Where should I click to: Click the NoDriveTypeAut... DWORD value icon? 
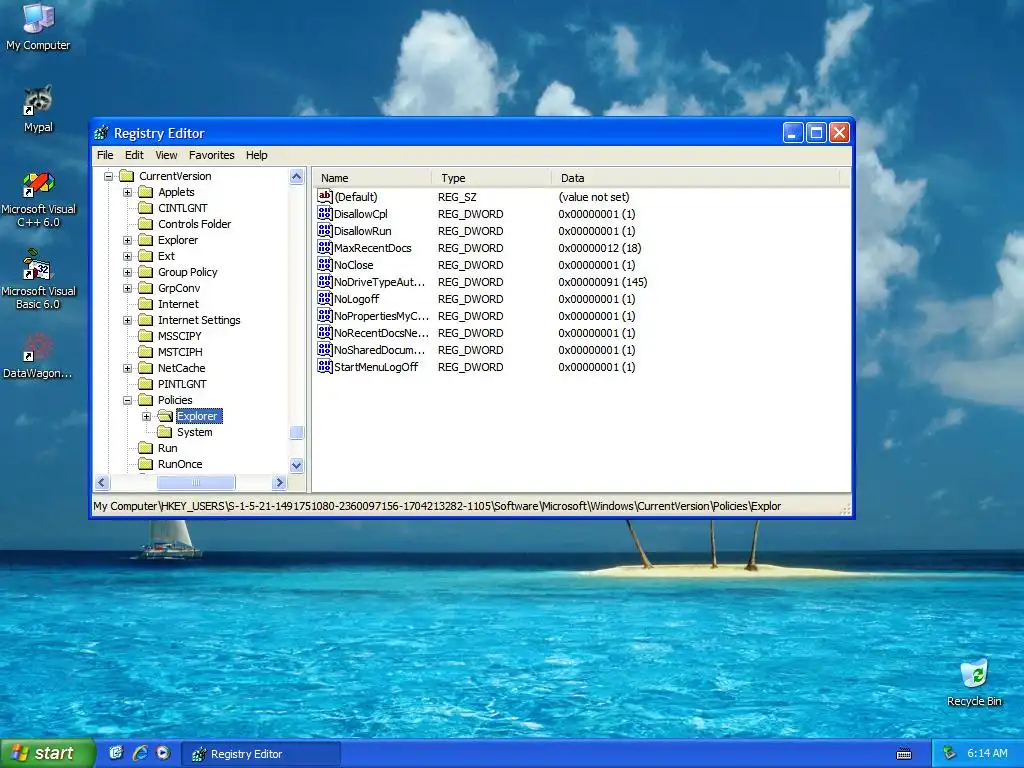pos(325,281)
